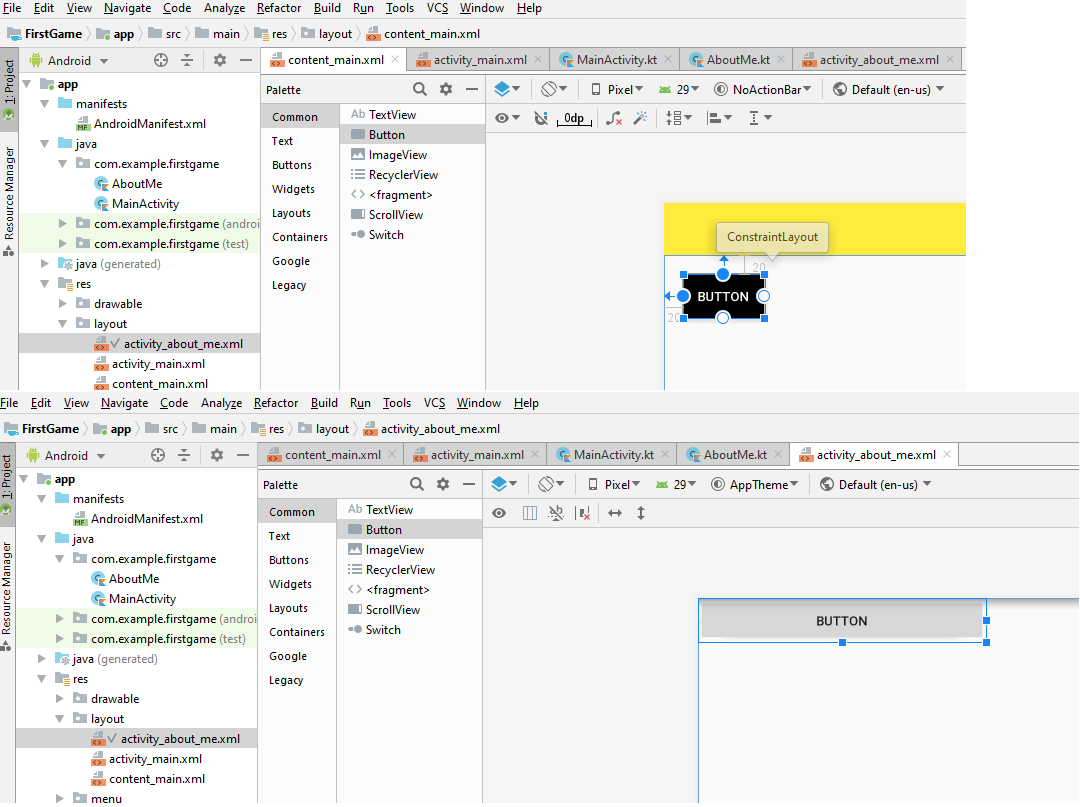Click expand horizontally arrow in lower window toolbar
This screenshot has width=1080, height=807.
[615, 513]
